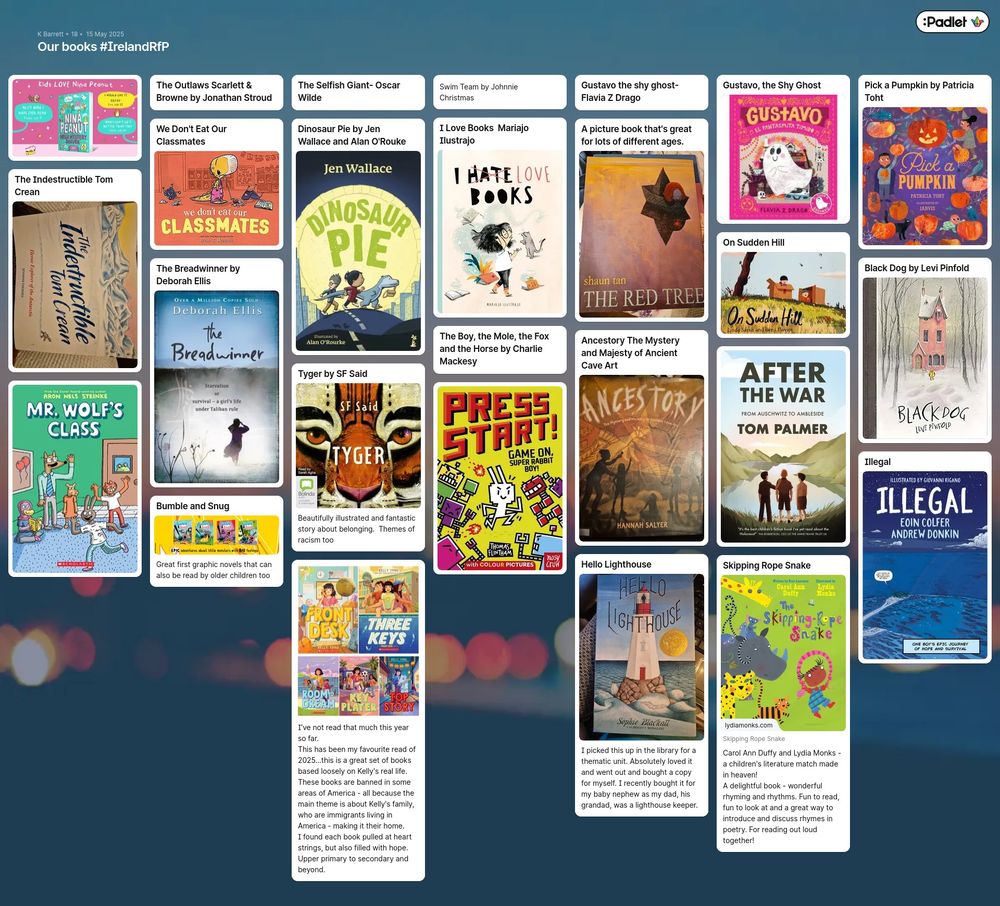Open The Selfish Giant- Oscar Wilde post

[x=358, y=92]
